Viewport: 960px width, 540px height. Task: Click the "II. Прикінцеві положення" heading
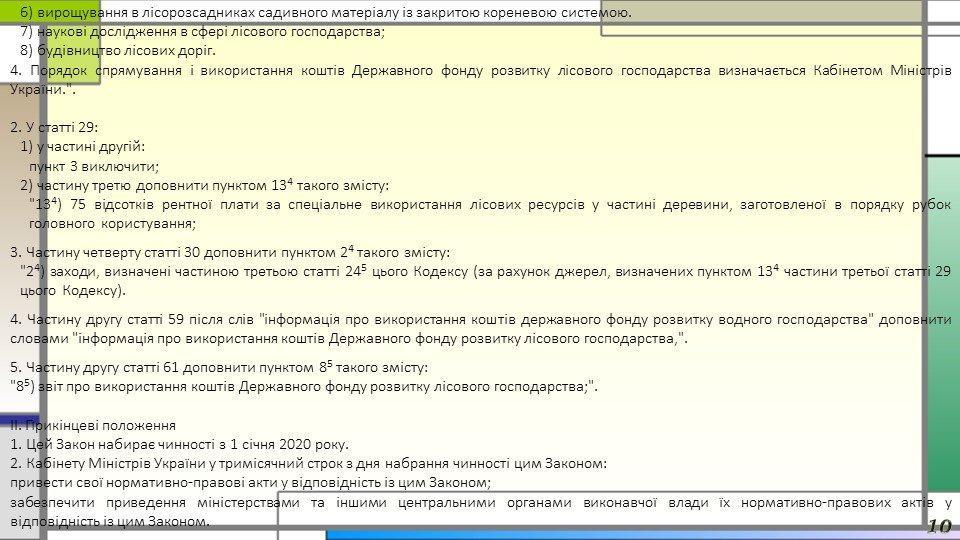click(x=92, y=424)
